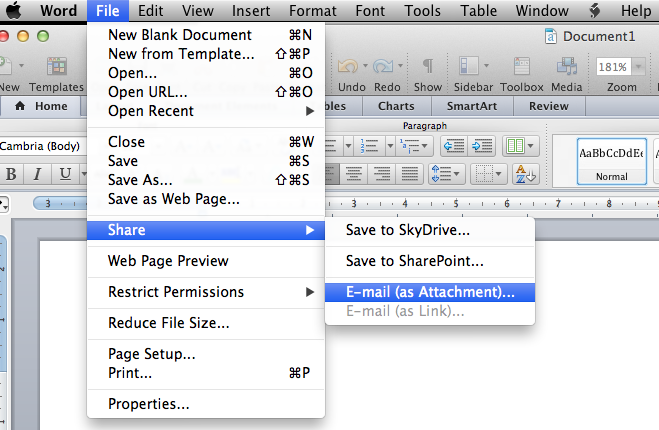Choose New Blank Document
Viewport: 659px width, 430px height.
click(x=206, y=35)
